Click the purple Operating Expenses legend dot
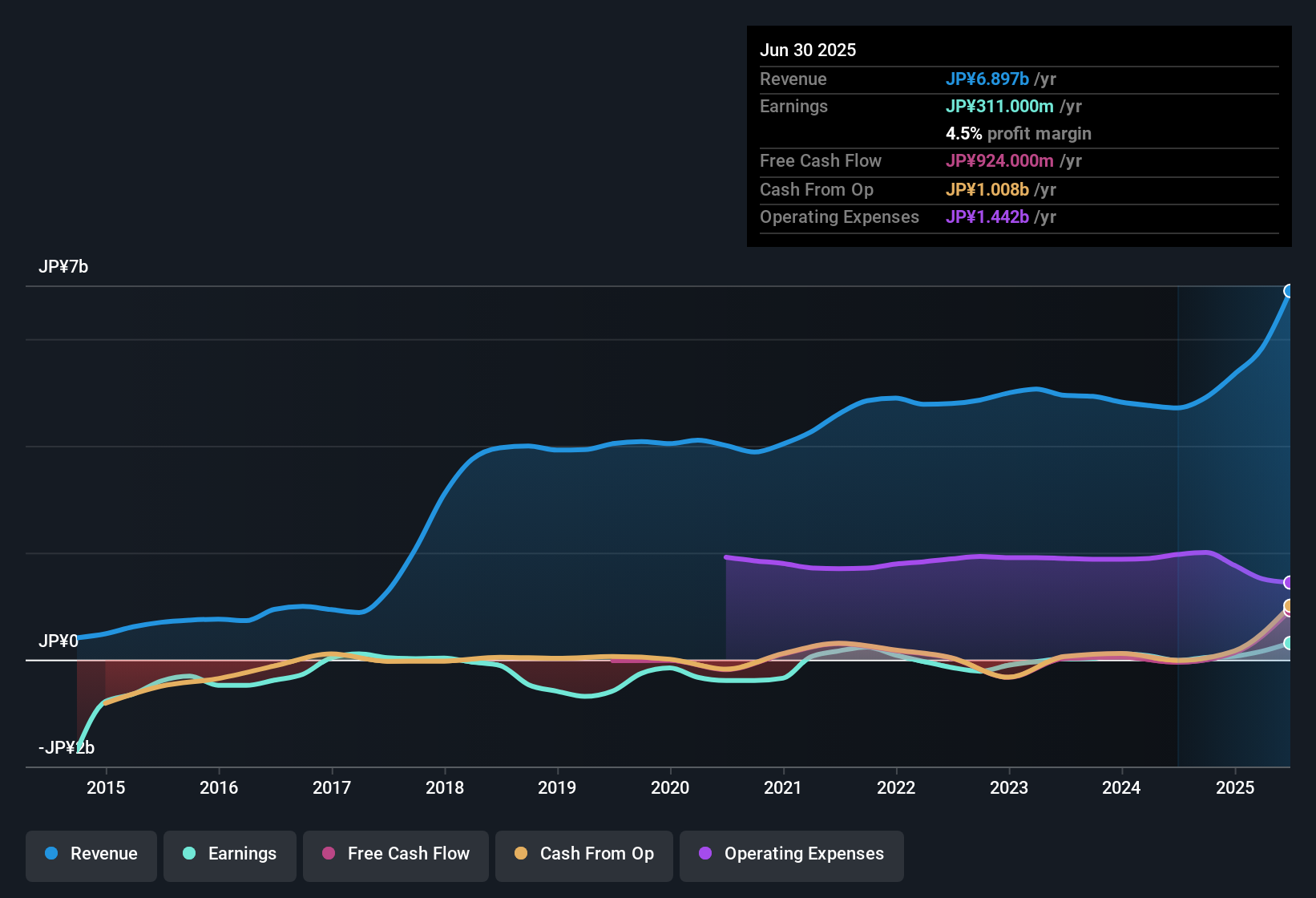 (705, 854)
